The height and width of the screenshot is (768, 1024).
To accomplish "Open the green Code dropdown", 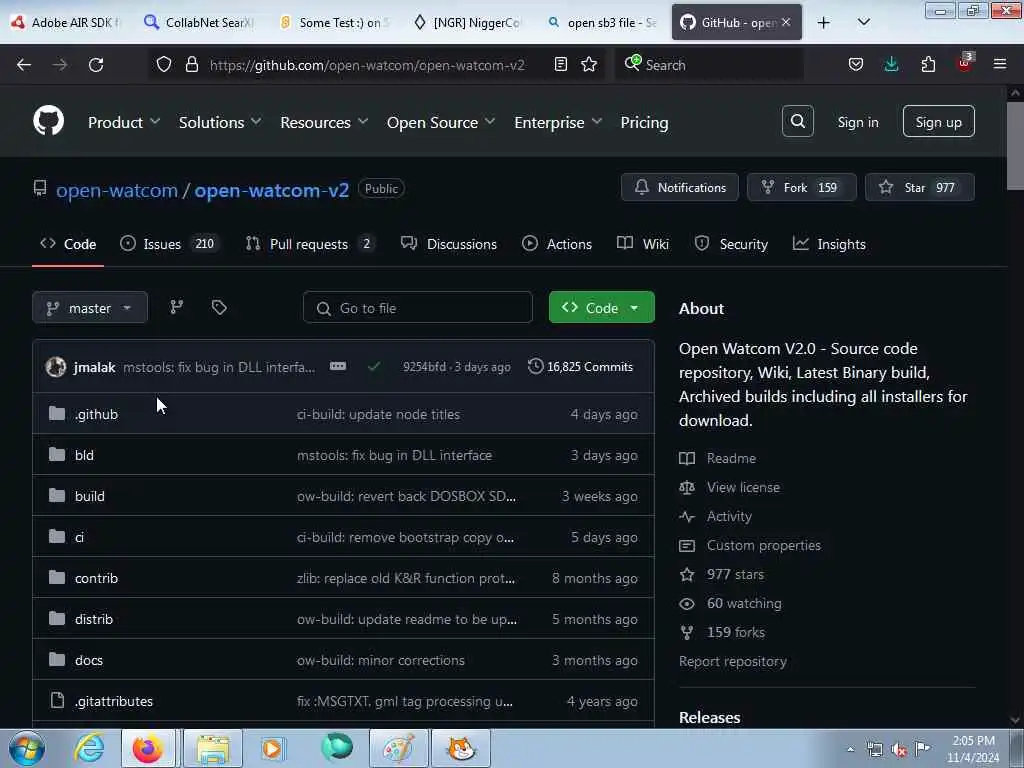I will pos(601,308).
